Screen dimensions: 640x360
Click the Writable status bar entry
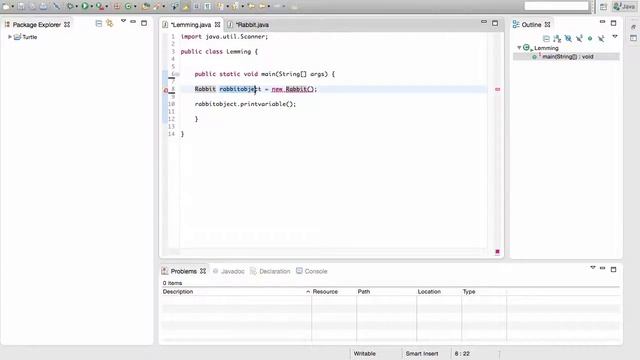(x=364, y=353)
